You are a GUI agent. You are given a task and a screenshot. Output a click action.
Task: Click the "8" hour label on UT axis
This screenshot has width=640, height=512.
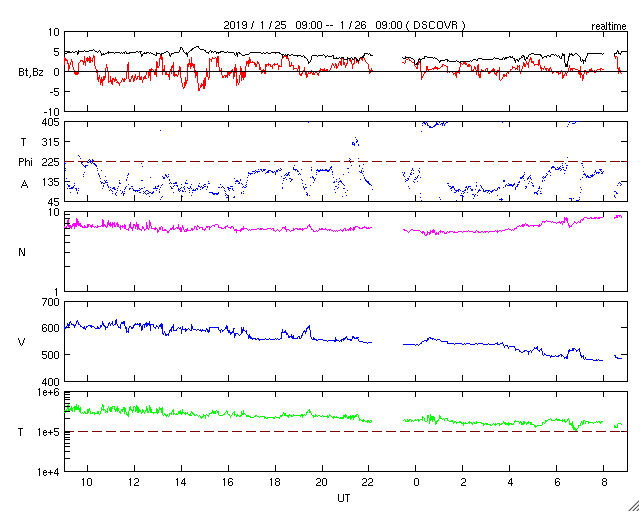coord(604,483)
